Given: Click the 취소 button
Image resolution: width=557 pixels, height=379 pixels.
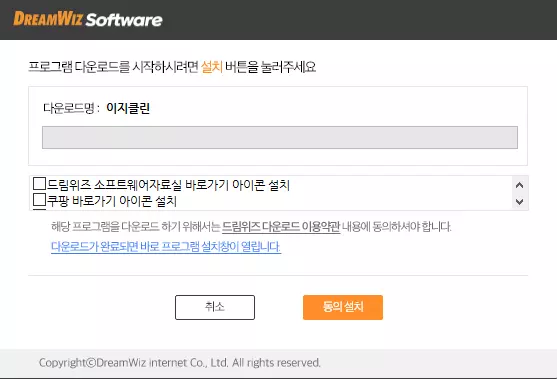Looking at the screenshot, I should [215, 307].
